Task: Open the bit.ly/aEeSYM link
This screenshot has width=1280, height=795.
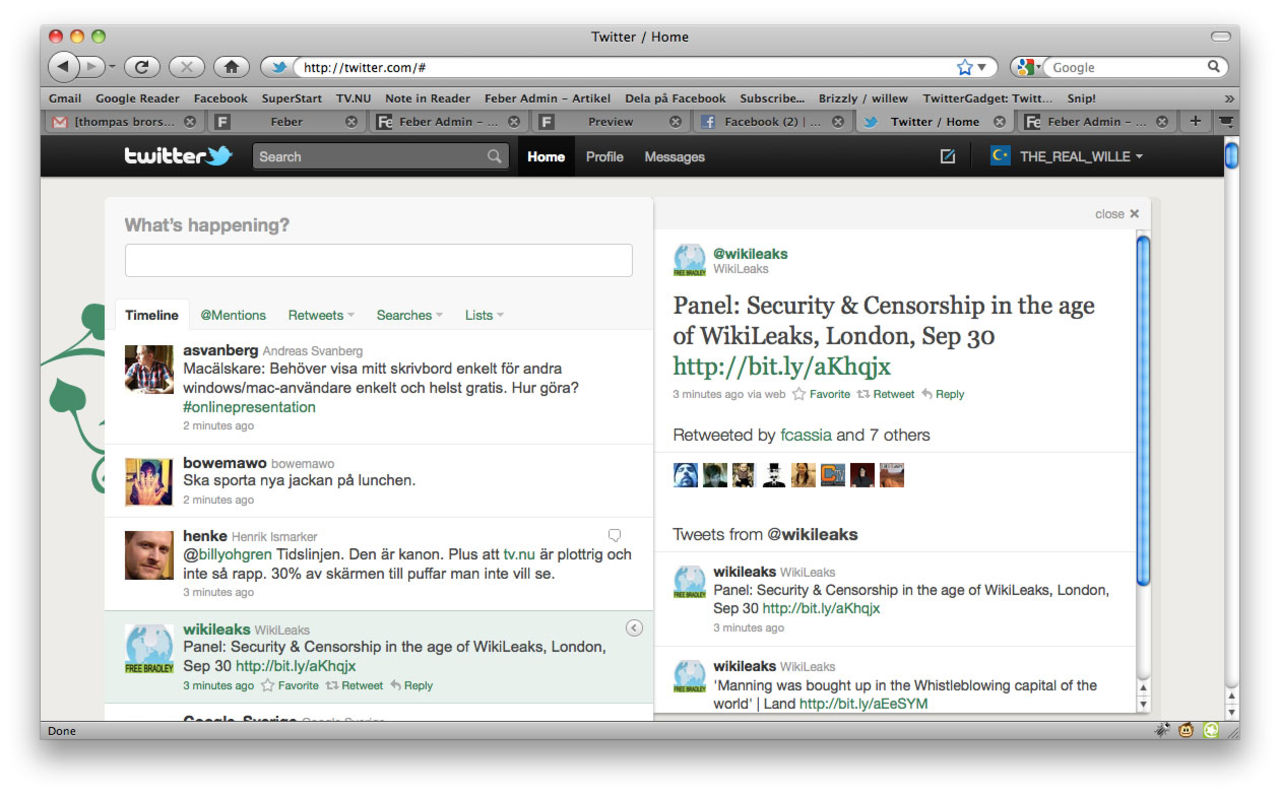Action: pos(864,704)
